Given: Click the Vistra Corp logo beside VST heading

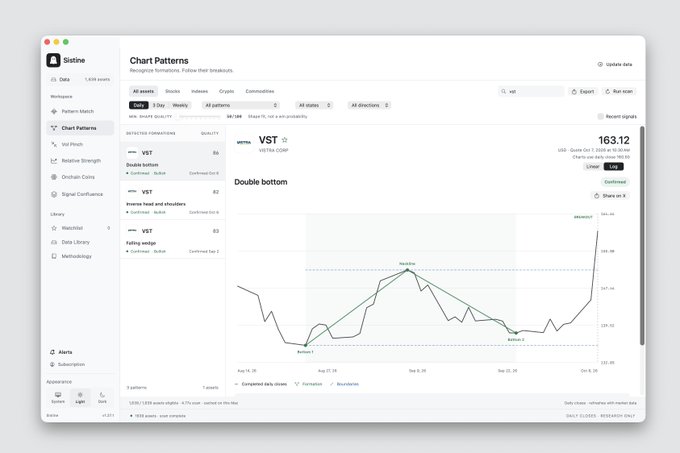Looking at the screenshot, I should coord(244,143).
